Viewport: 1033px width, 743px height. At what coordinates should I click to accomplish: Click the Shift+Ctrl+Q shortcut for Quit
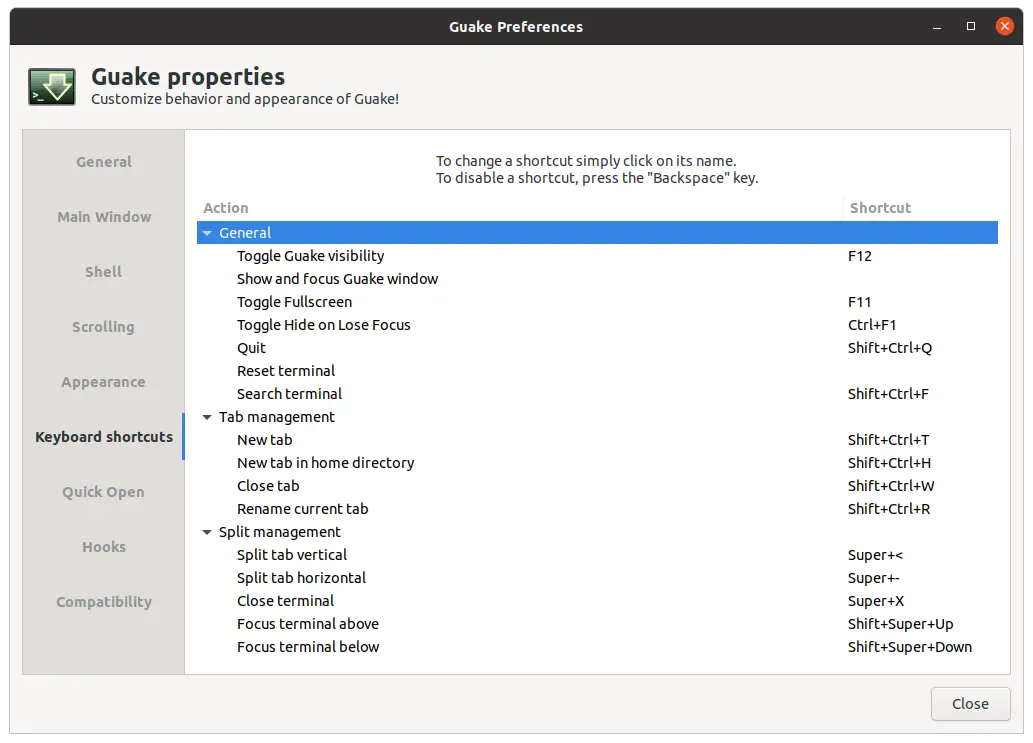coord(889,348)
